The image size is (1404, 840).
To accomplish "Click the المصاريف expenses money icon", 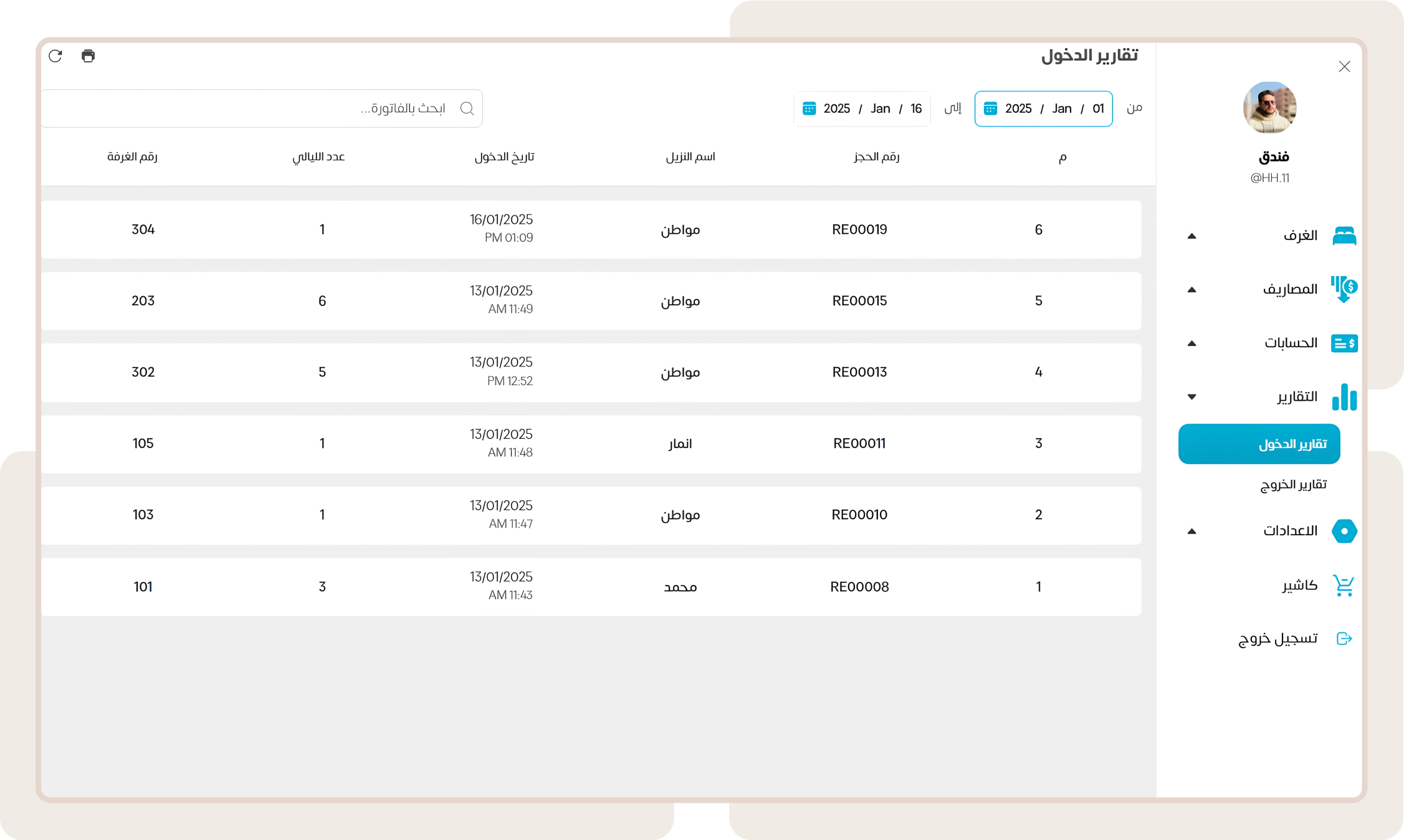I will click(1344, 289).
